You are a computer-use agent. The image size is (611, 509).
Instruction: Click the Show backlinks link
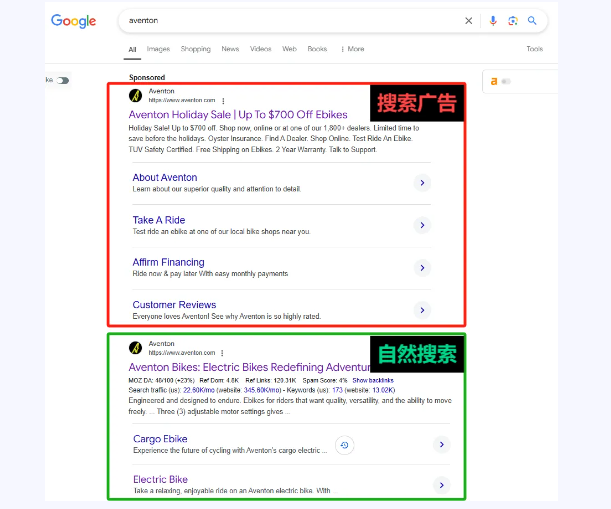click(x=373, y=380)
